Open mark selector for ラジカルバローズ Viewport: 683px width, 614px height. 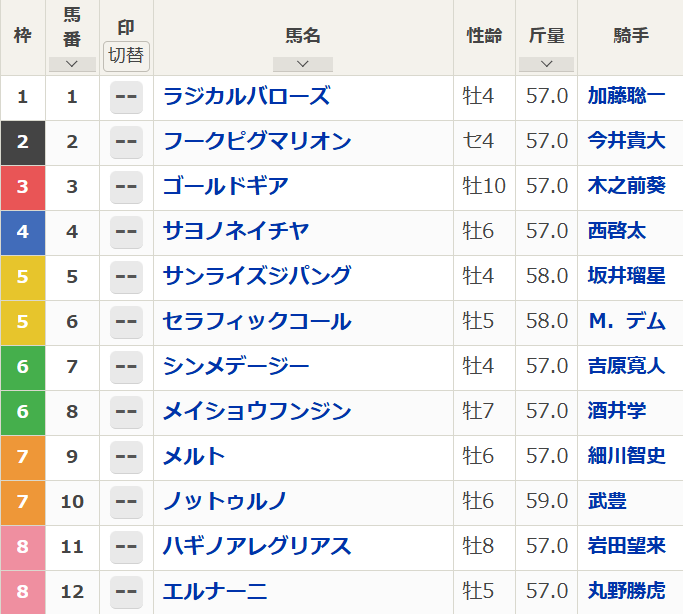[x=126, y=97]
